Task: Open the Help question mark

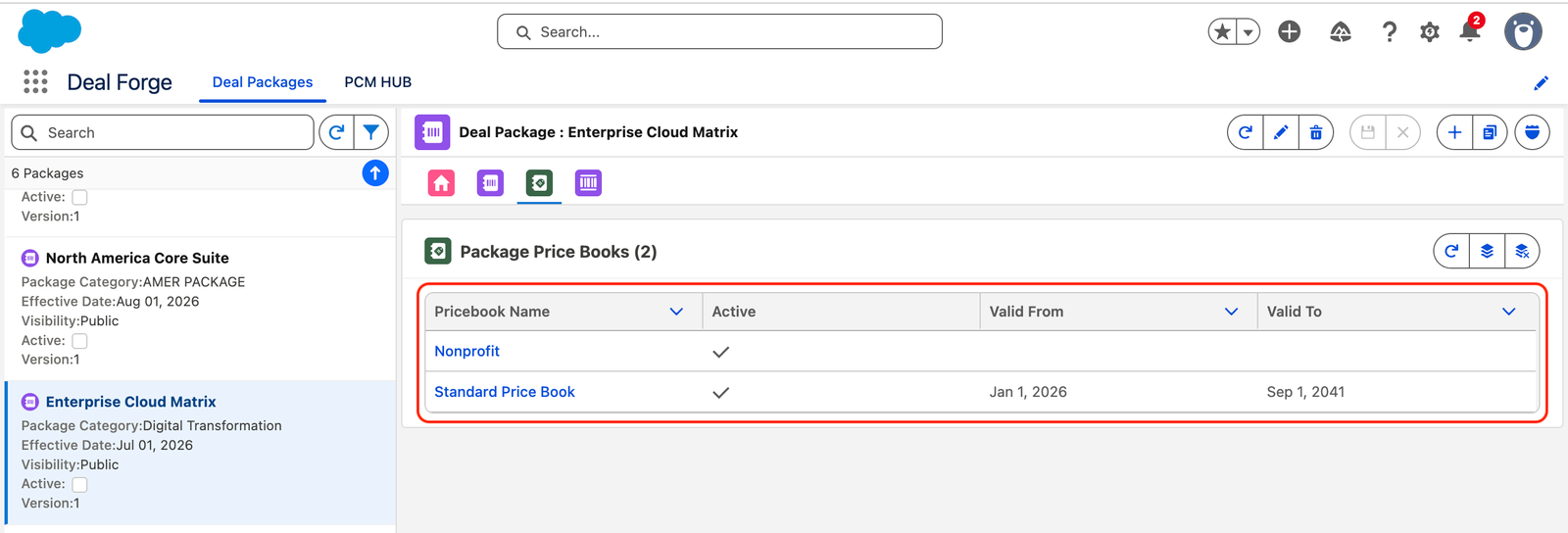Action: 1389,32
